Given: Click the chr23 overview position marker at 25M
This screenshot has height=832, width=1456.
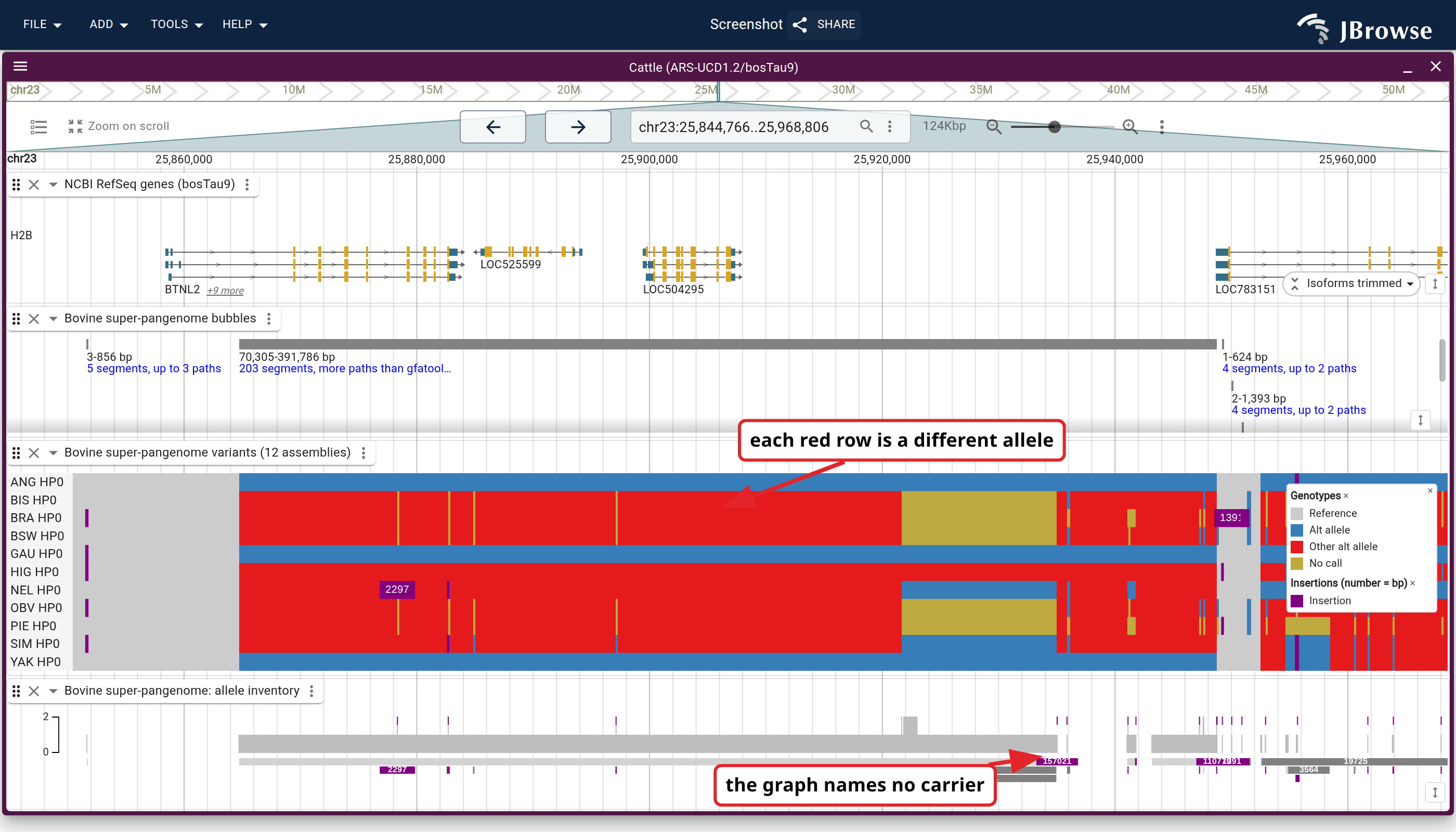Looking at the screenshot, I should click(x=718, y=92).
